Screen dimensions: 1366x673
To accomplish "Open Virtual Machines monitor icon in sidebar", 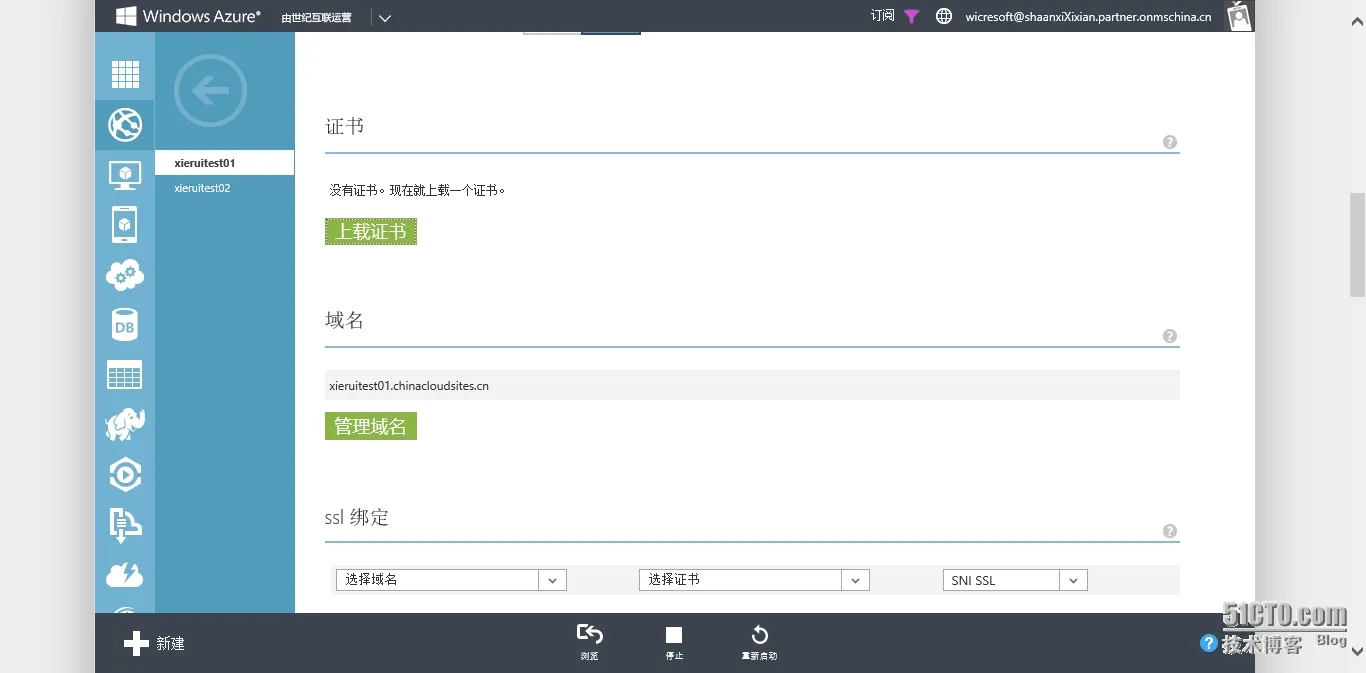I will [x=125, y=175].
